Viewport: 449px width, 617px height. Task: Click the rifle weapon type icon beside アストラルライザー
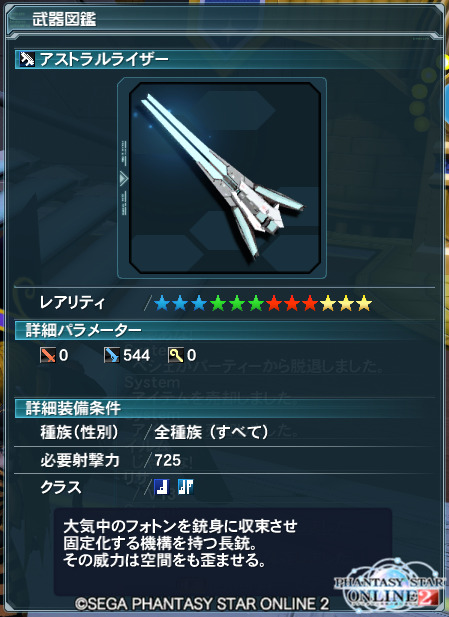pyautogui.click(x=27, y=59)
